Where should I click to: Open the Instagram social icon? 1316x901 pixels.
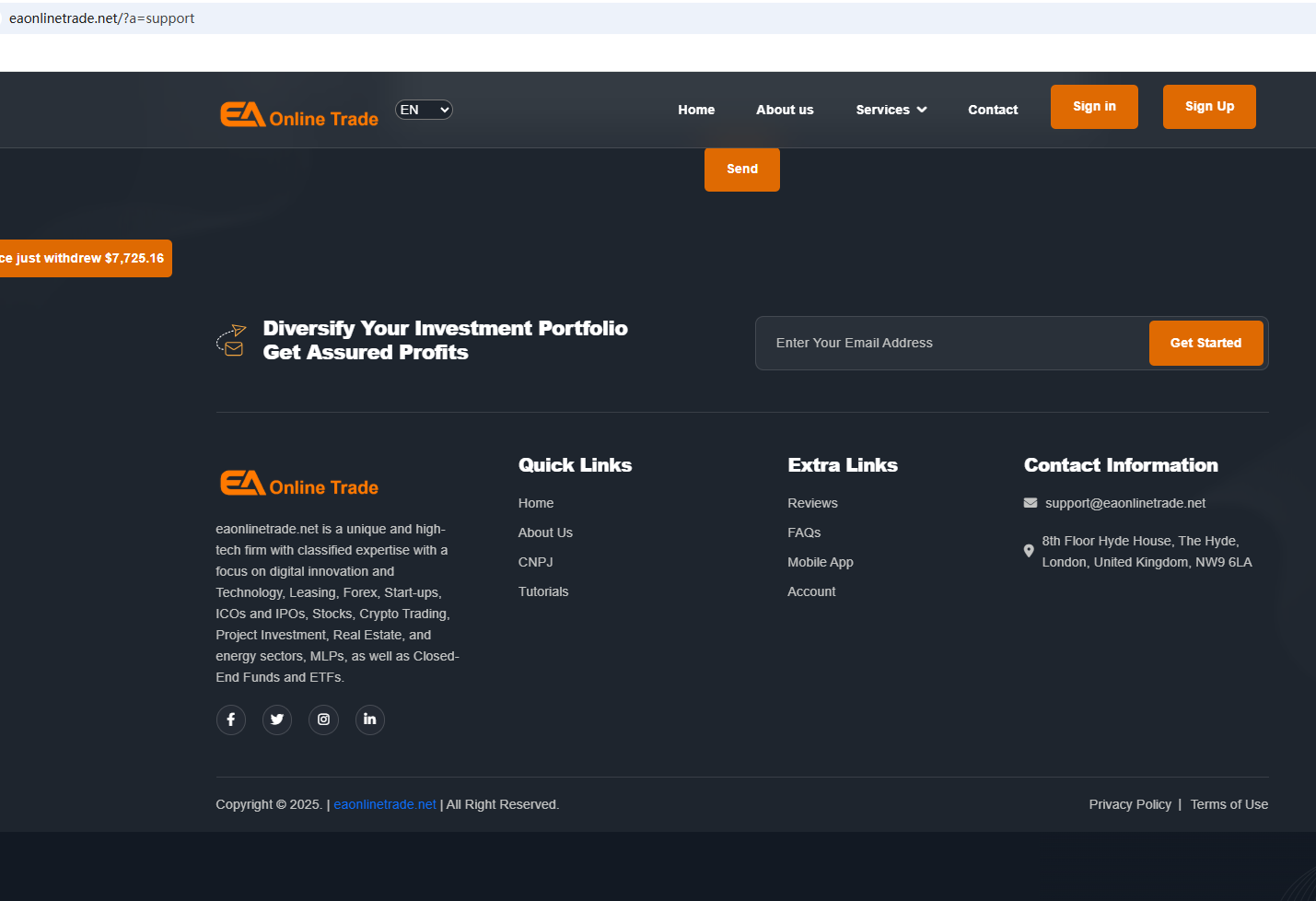[323, 720]
